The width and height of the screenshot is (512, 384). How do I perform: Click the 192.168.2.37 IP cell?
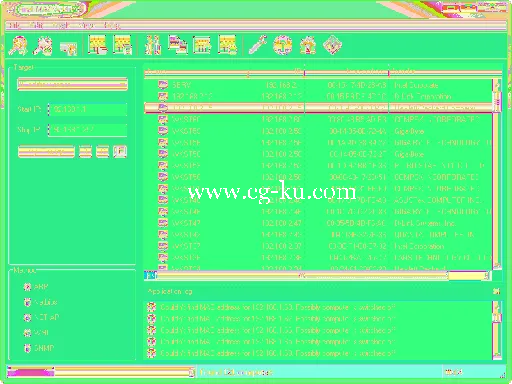pos(282,246)
